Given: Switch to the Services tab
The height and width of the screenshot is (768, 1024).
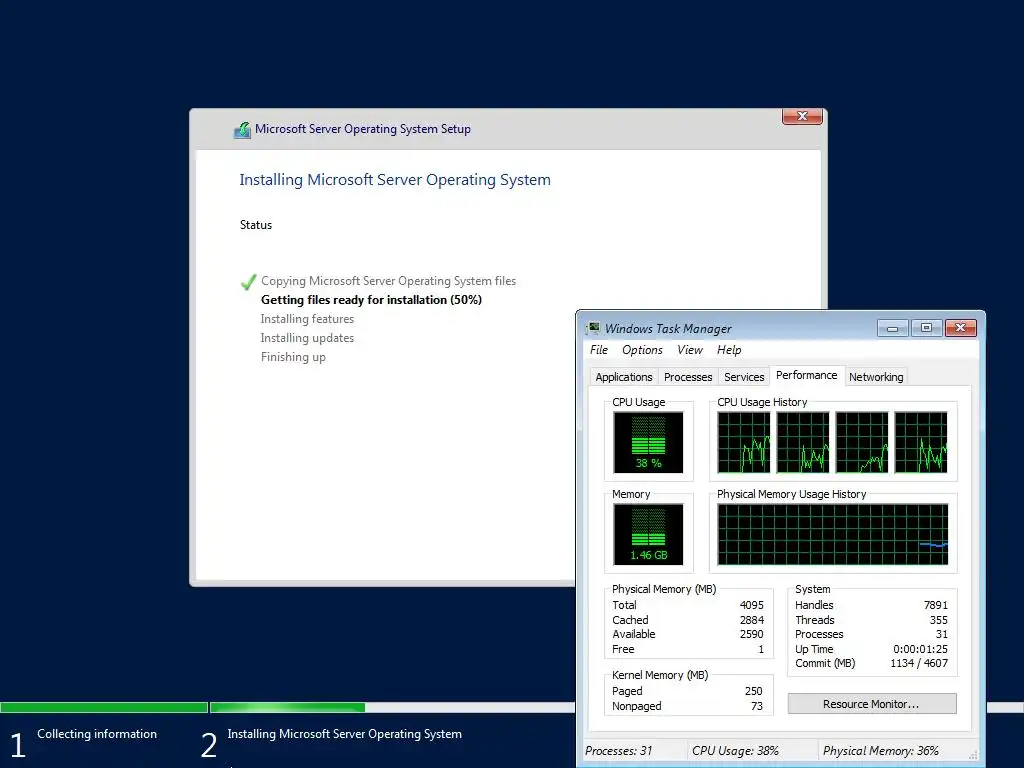Looking at the screenshot, I should (x=744, y=377).
